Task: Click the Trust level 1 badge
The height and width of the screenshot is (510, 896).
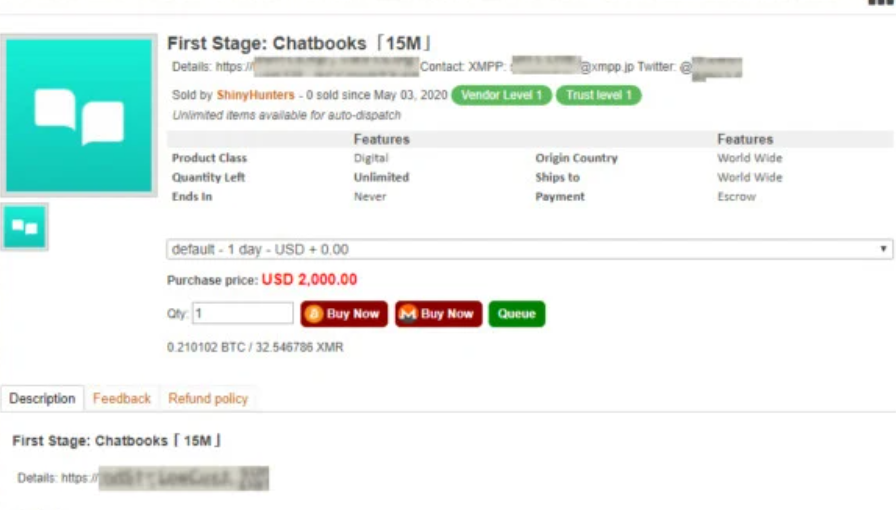Action: coord(598,96)
